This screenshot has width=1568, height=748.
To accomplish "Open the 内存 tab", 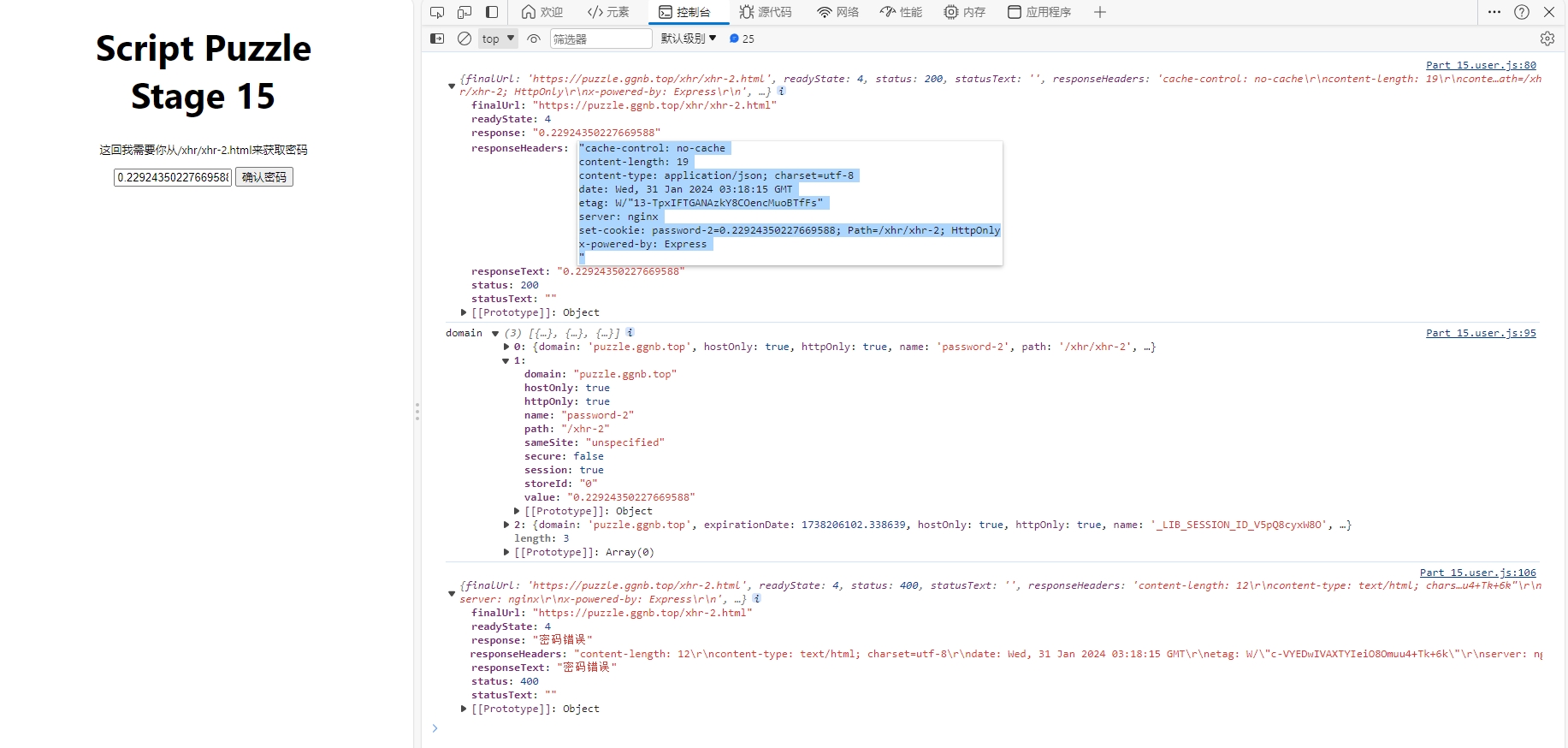I will click(965, 12).
